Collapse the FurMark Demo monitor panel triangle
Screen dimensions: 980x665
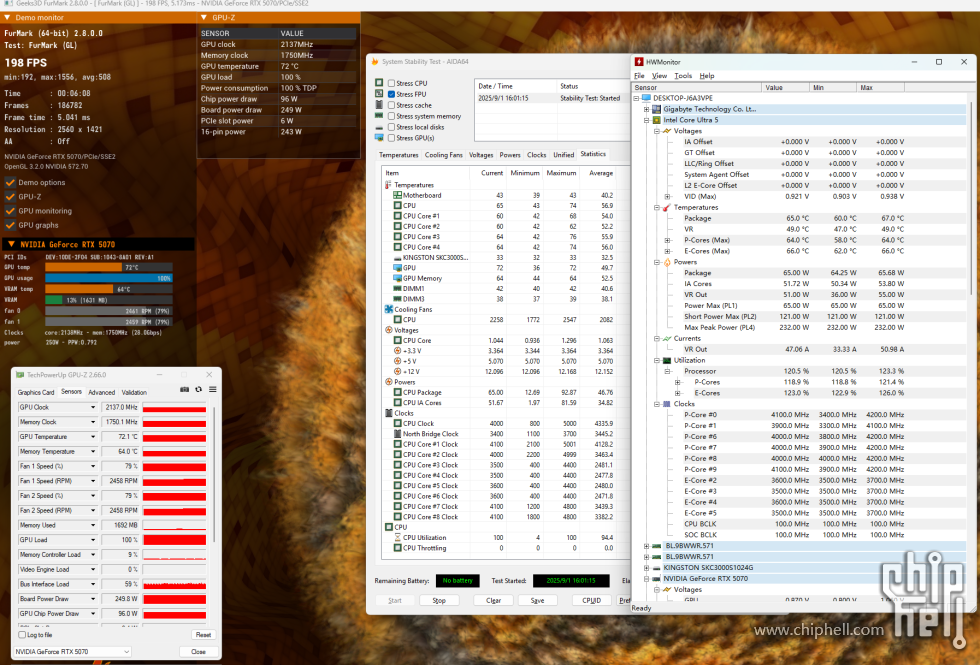8,18
